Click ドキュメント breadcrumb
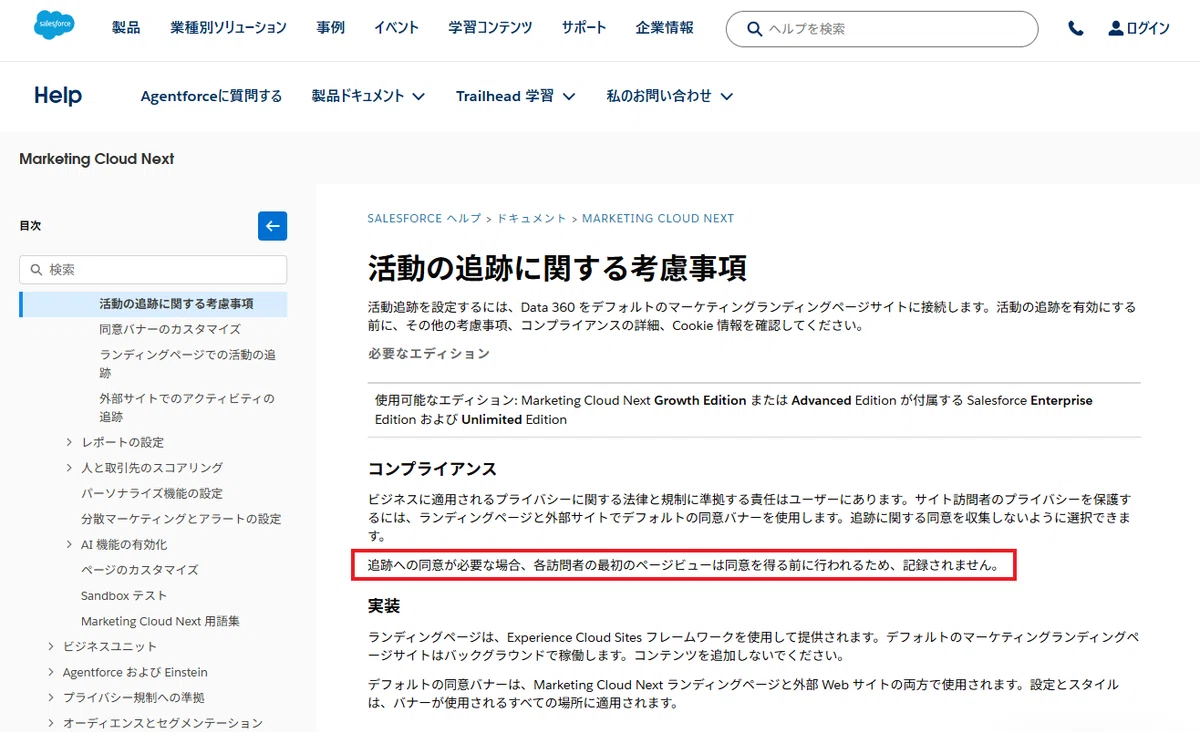The height and width of the screenshot is (732, 1200). (532, 218)
